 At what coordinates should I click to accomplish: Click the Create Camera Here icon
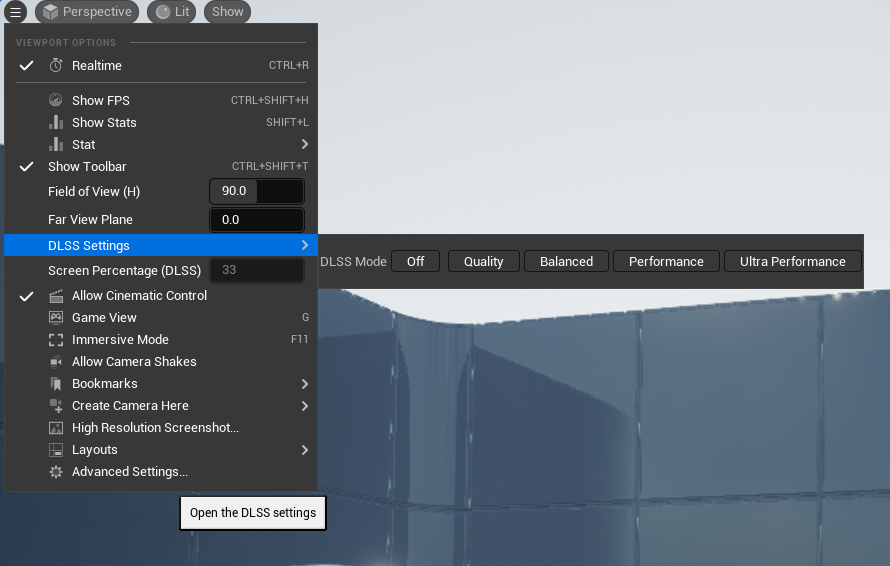point(56,405)
